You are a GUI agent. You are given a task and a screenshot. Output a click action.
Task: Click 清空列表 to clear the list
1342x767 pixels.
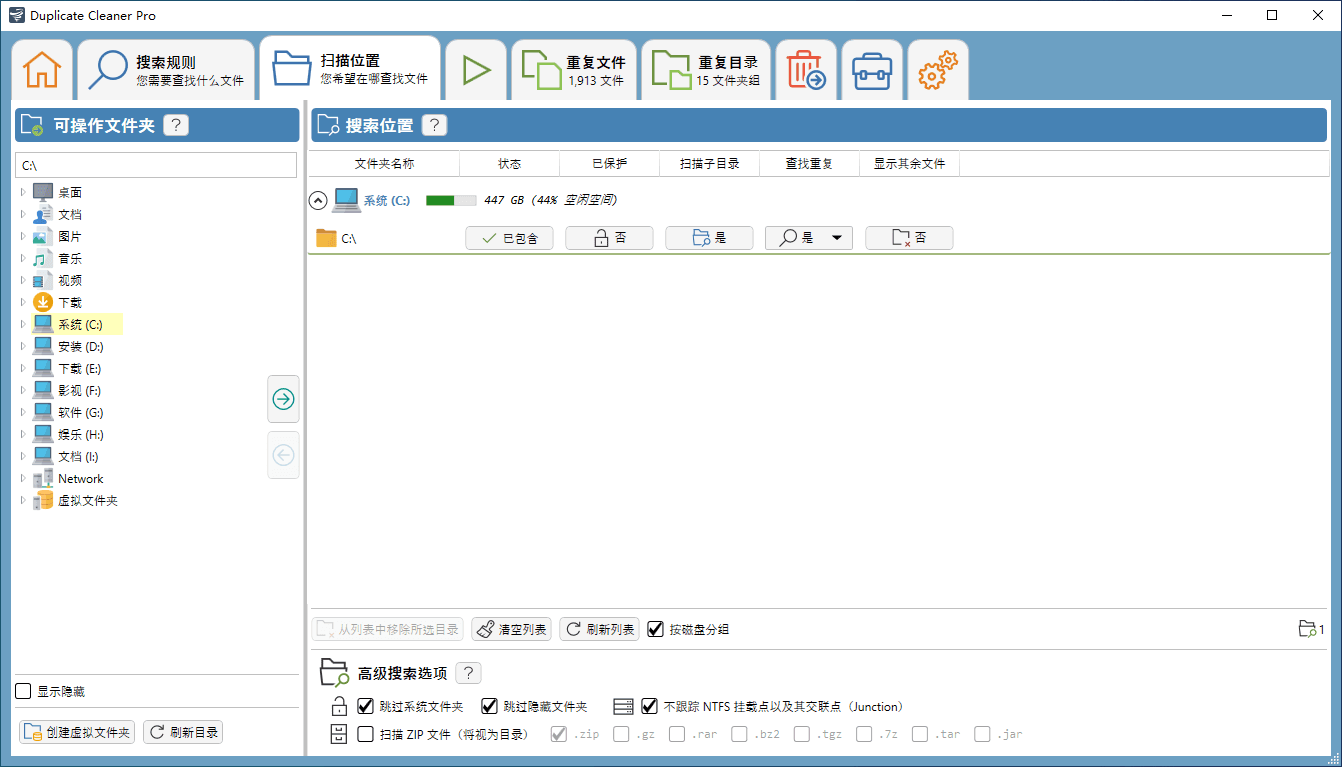tap(511, 629)
